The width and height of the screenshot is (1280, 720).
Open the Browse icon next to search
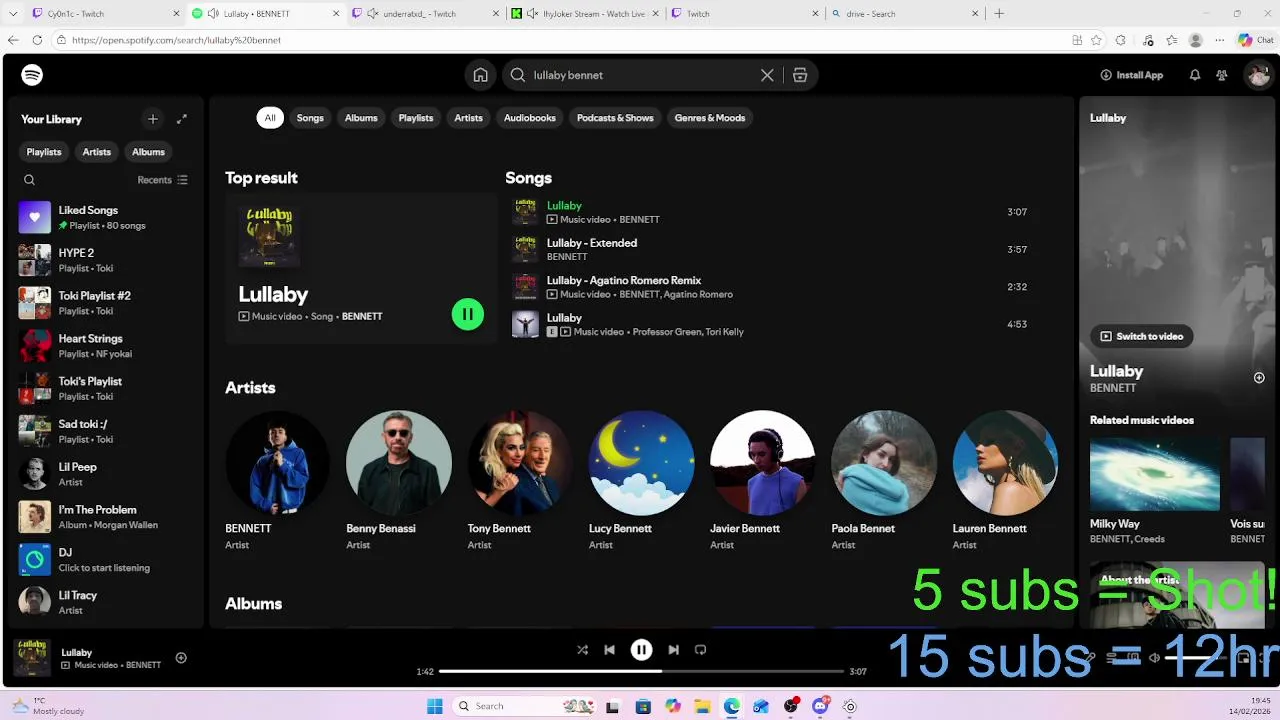[800, 75]
